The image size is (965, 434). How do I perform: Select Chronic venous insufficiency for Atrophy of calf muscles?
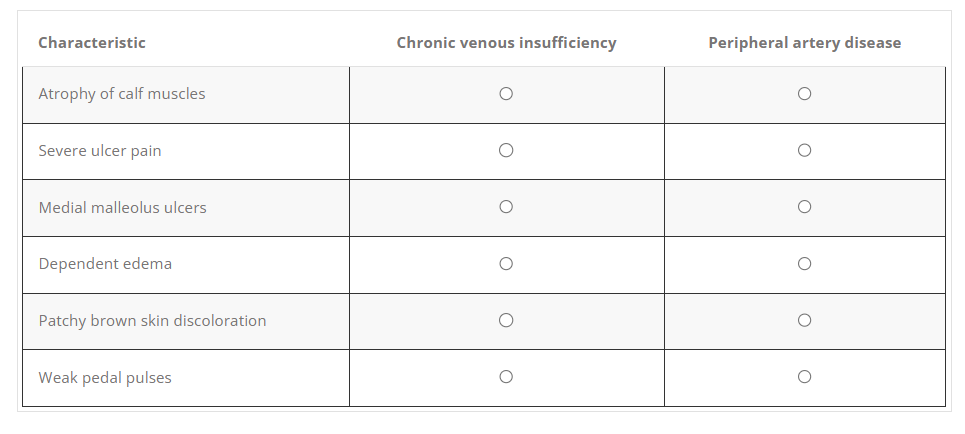(x=506, y=94)
